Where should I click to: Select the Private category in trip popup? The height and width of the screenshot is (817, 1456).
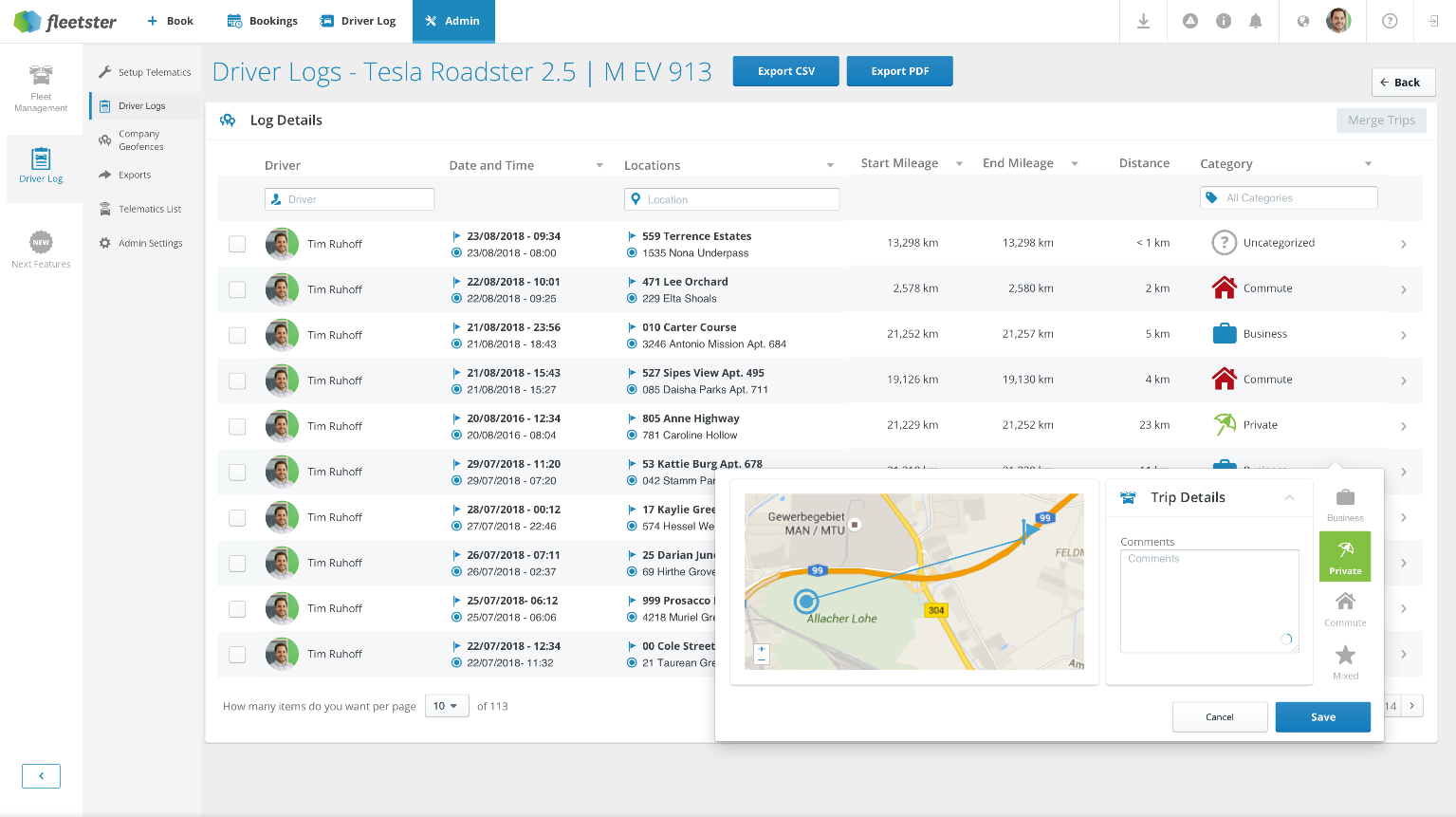pyautogui.click(x=1345, y=557)
